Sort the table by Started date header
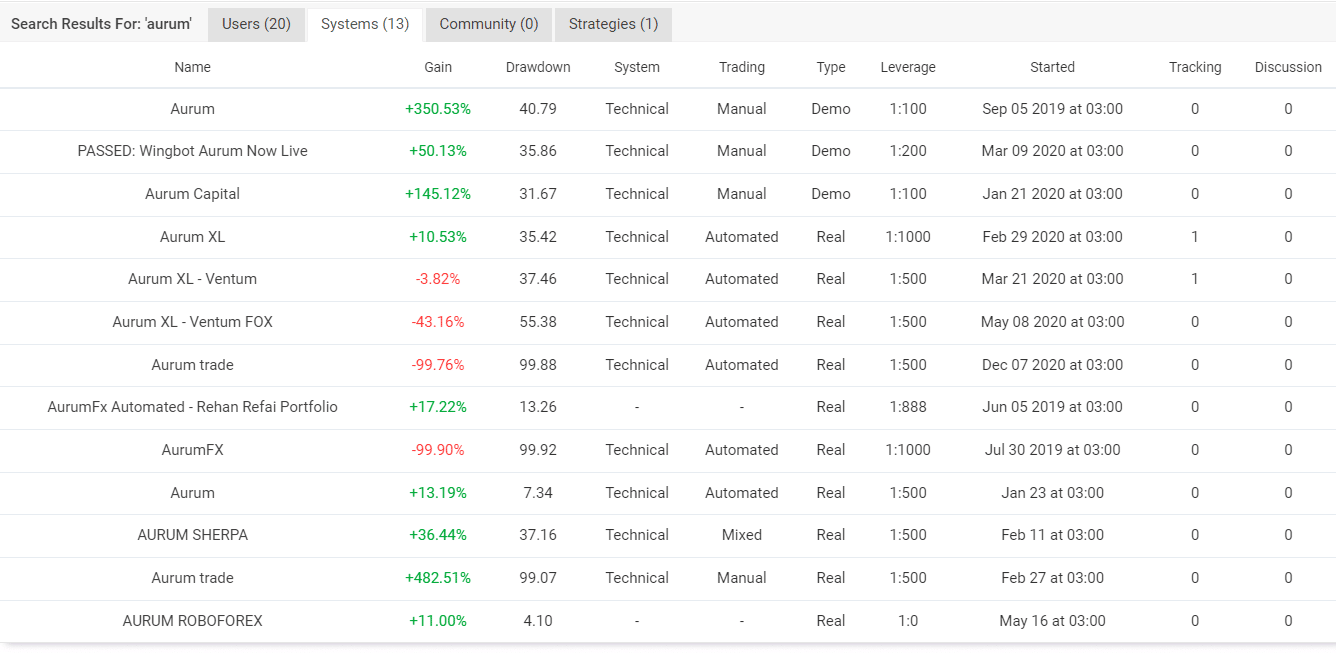Viewport: 1336px width, 653px height. [1052, 67]
